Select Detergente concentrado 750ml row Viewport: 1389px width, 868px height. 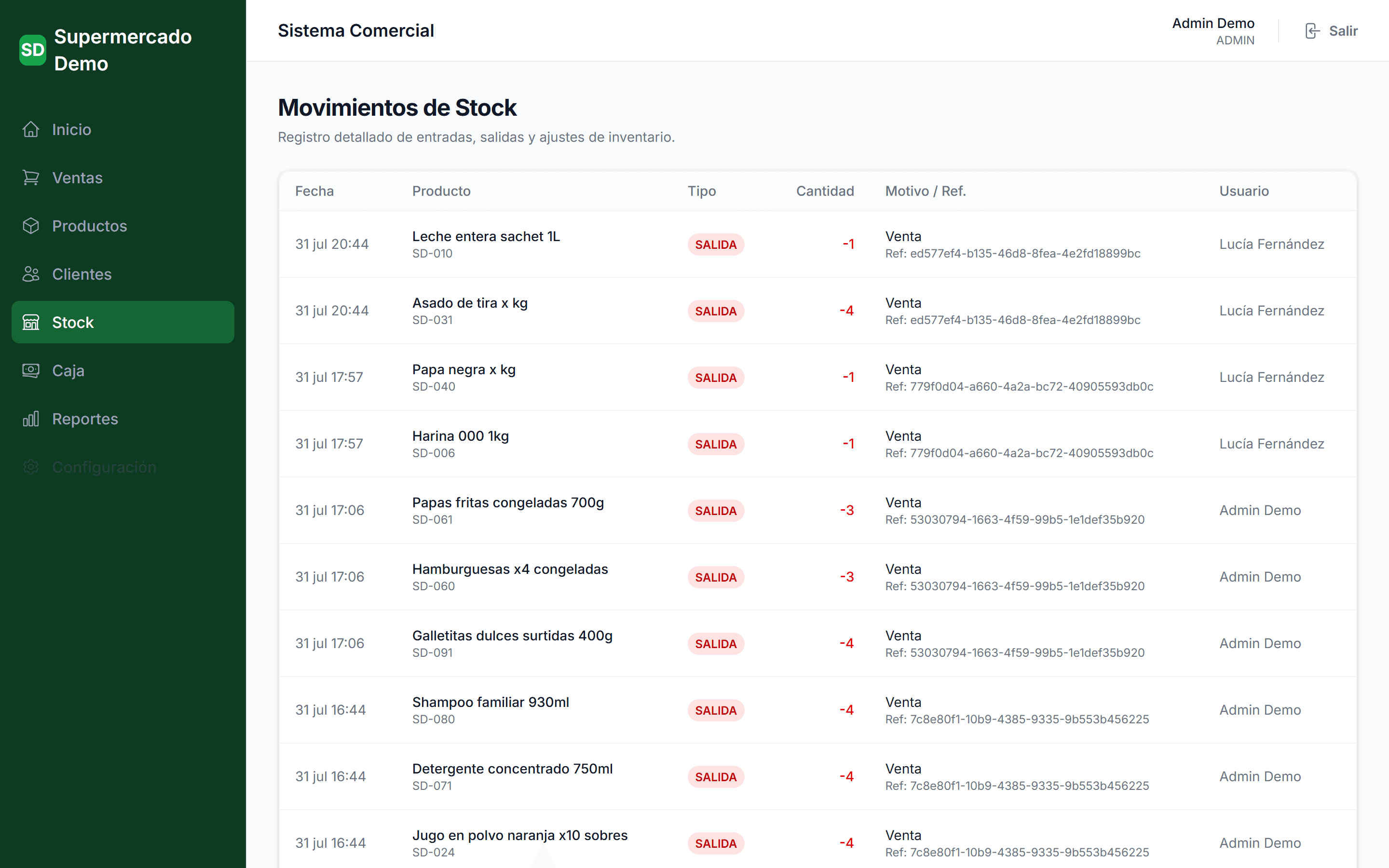[818, 777]
